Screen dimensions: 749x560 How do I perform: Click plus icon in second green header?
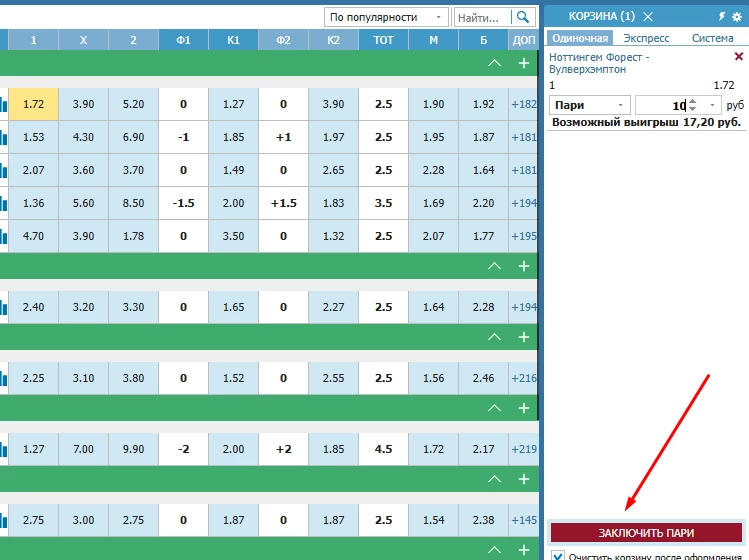point(524,266)
